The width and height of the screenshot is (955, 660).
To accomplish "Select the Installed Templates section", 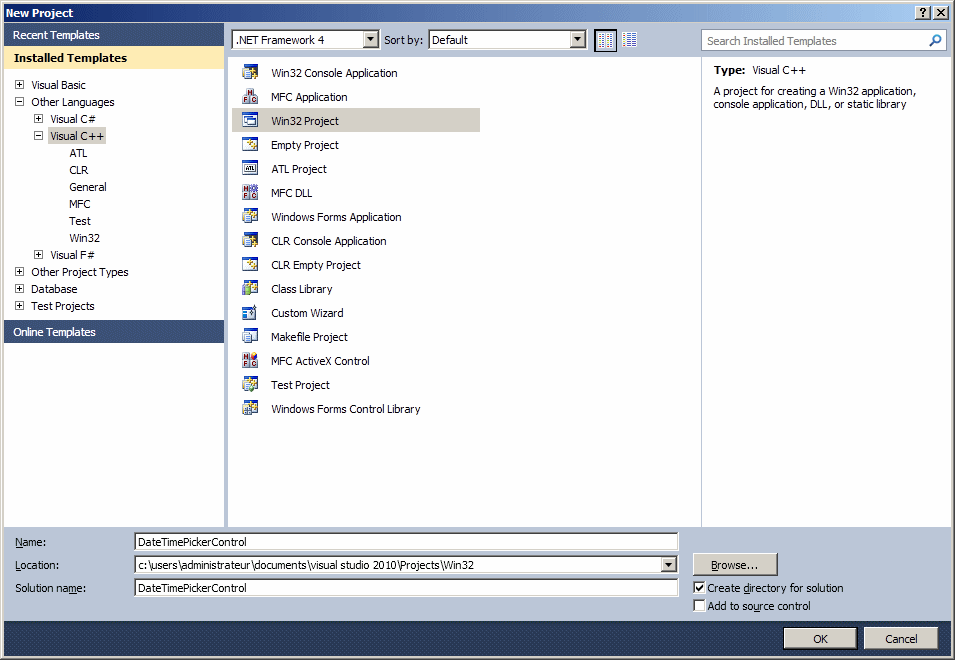I will tap(114, 58).
